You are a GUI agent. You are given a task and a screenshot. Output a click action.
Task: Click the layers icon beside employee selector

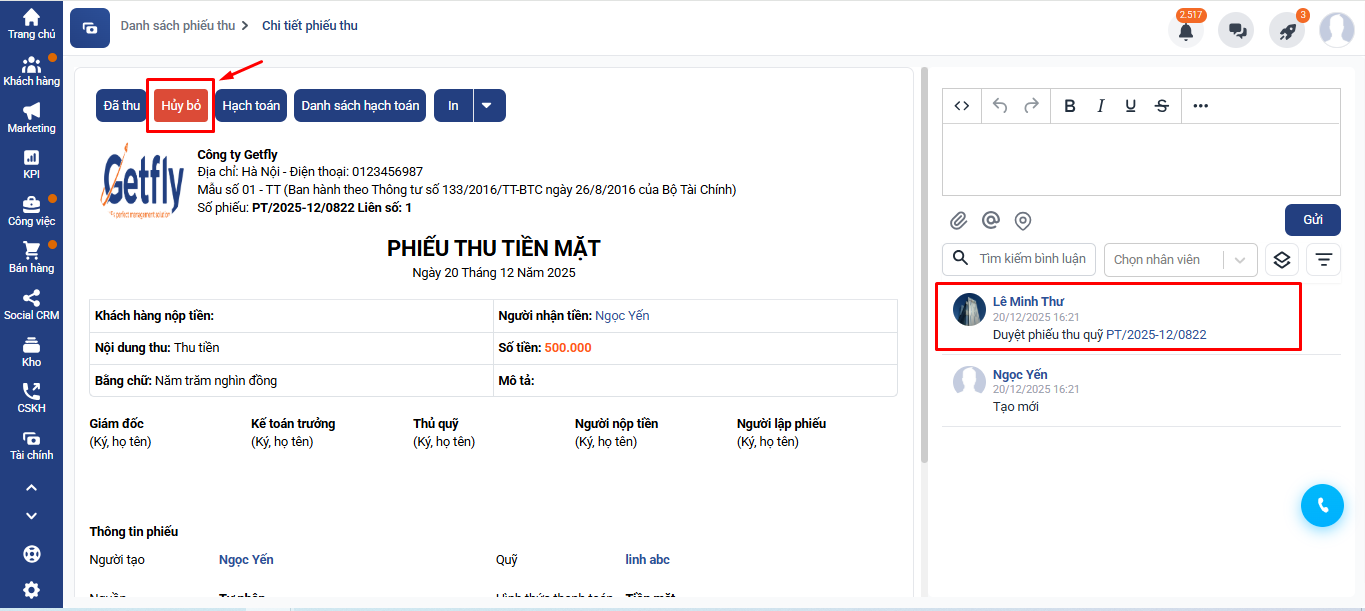[1282, 260]
